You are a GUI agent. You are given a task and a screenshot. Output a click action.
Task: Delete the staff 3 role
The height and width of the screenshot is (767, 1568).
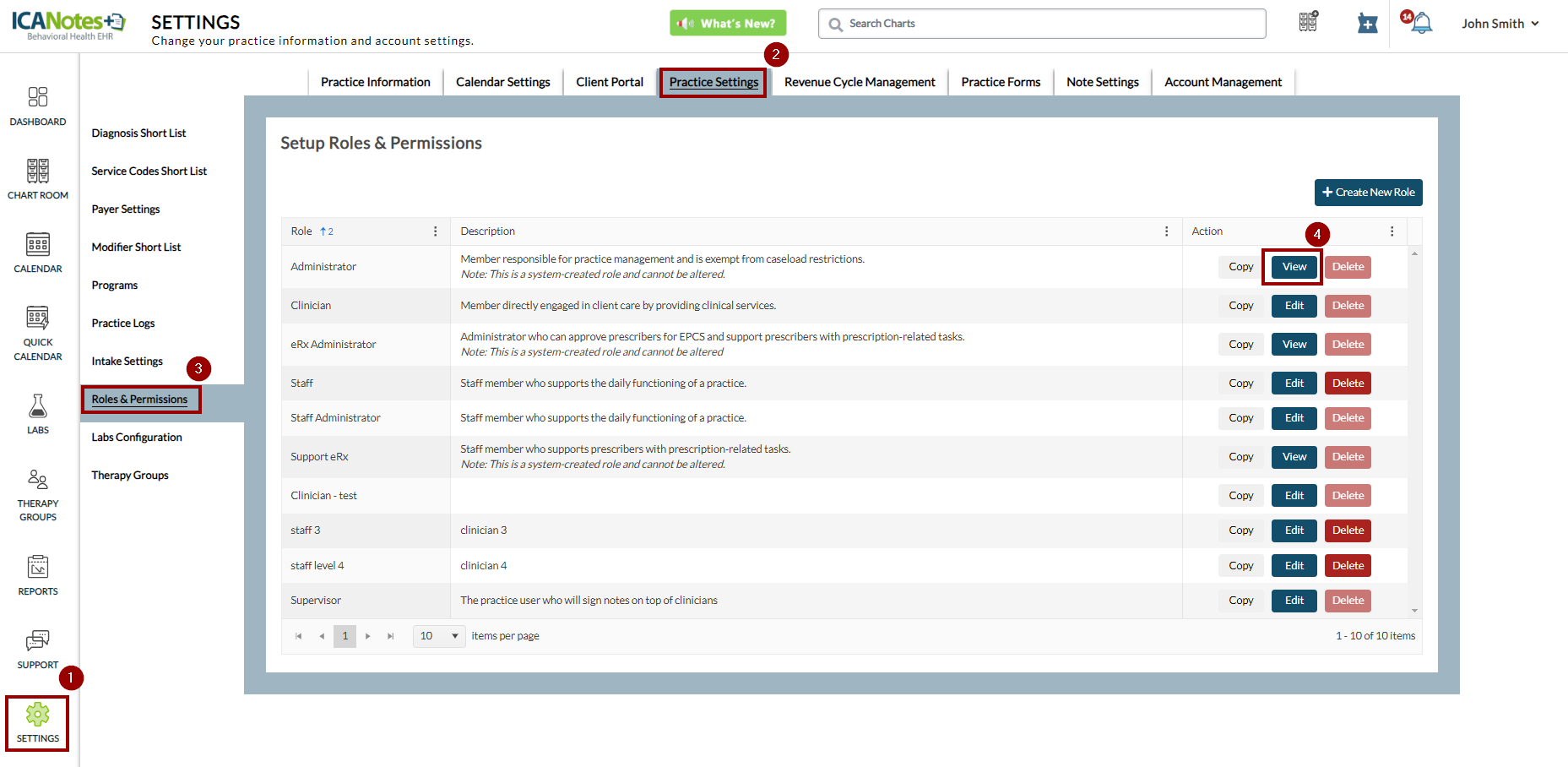point(1348,530)
